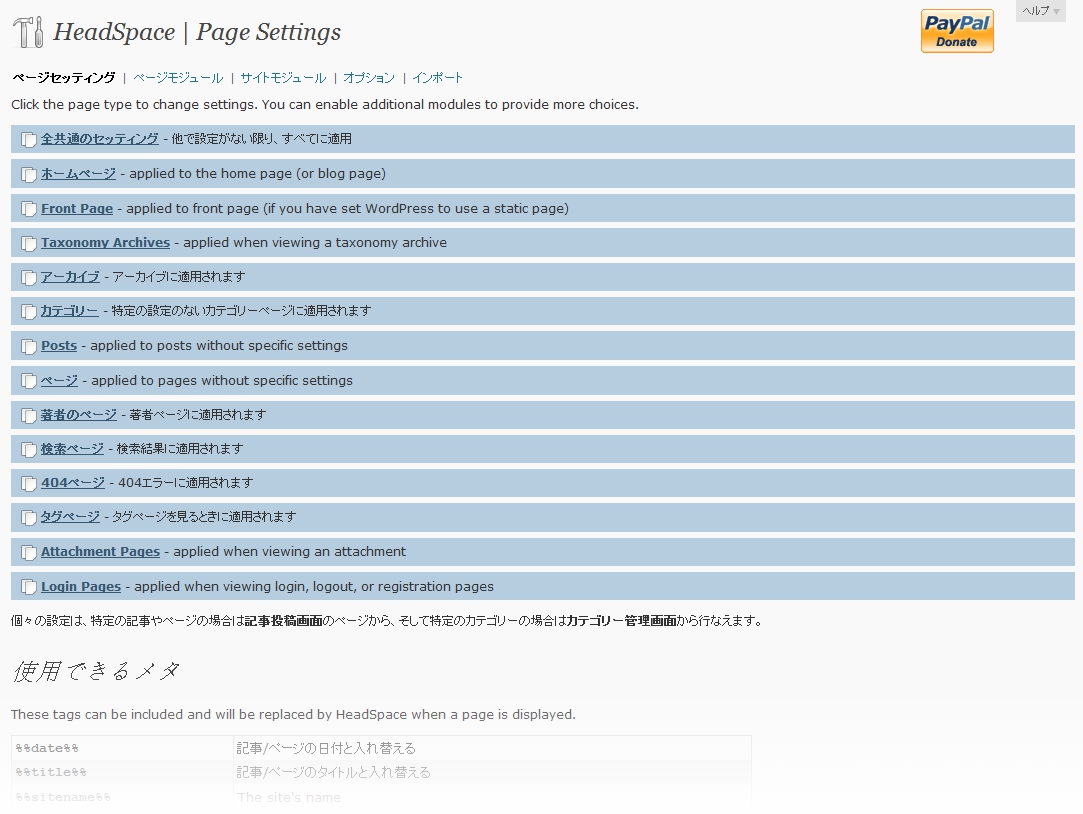Screen dimensions: 1083x814
Task: Open the ページ settings link
Action: pos(59,380)
